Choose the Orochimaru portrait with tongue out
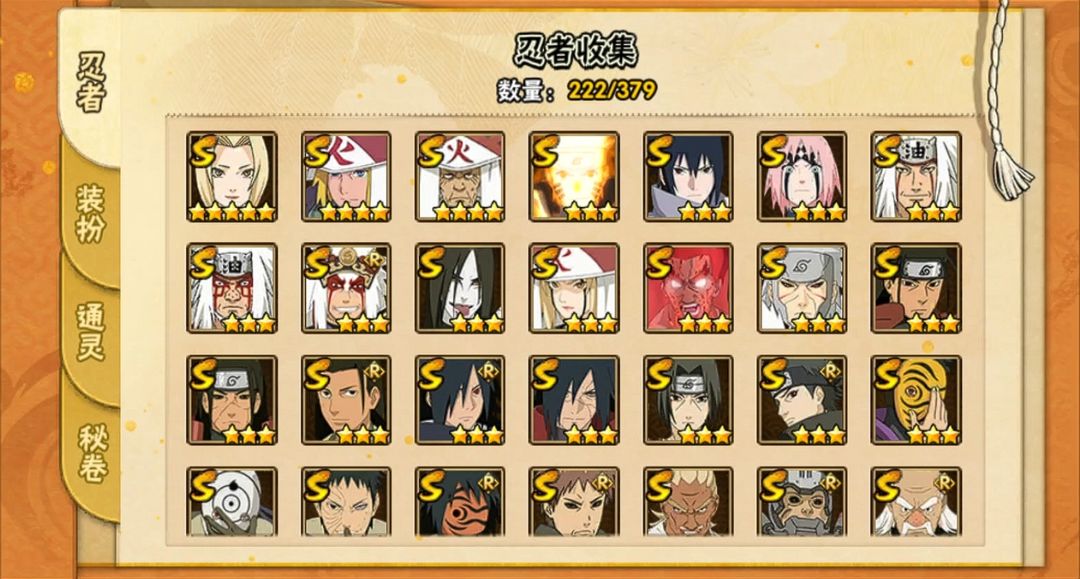 pos(459,288)
